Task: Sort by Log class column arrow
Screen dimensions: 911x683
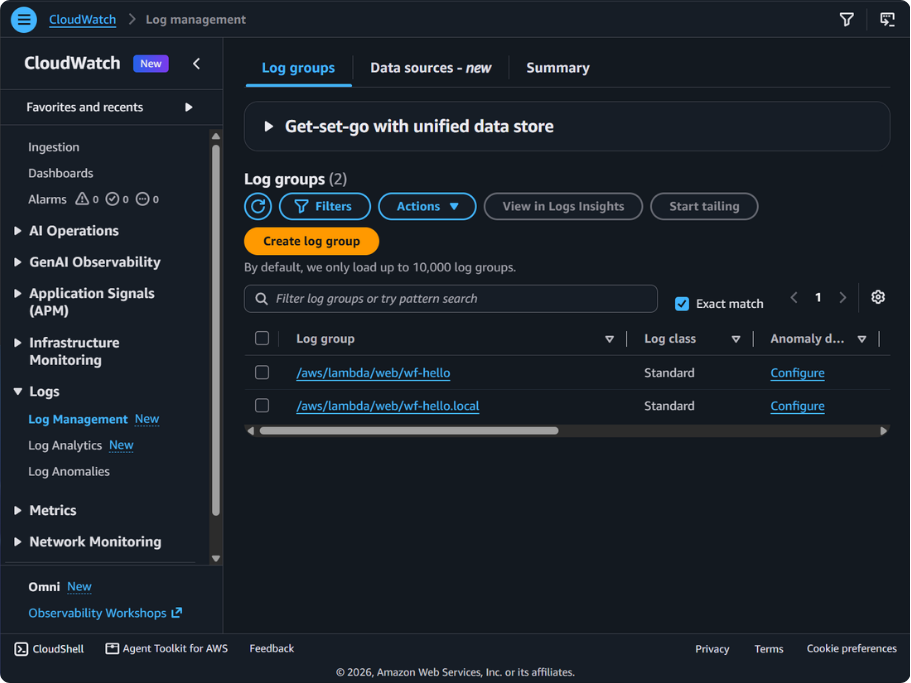Action: [736, 339]
